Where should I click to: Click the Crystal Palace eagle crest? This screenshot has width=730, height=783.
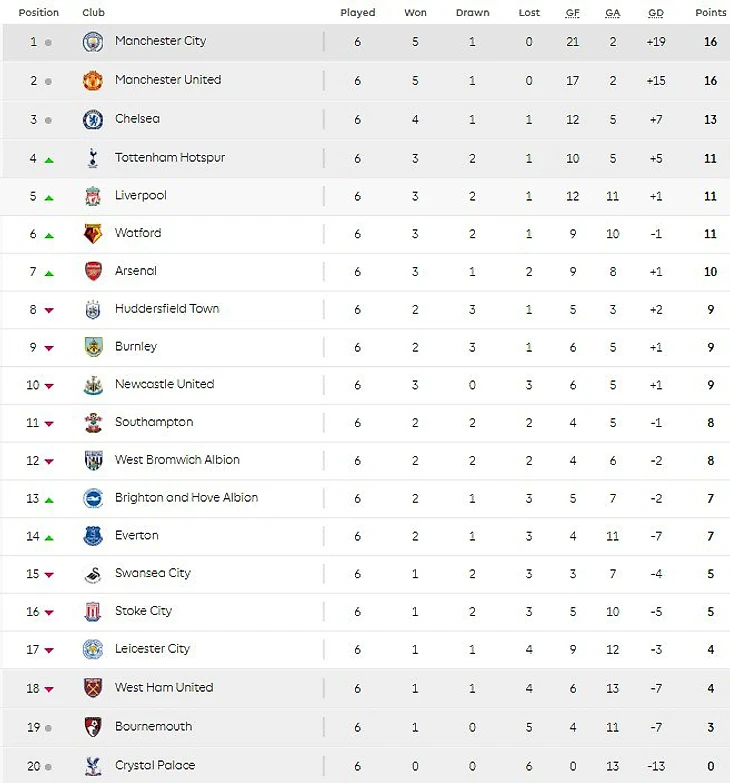pyautogui.click(x=93, y=766)
